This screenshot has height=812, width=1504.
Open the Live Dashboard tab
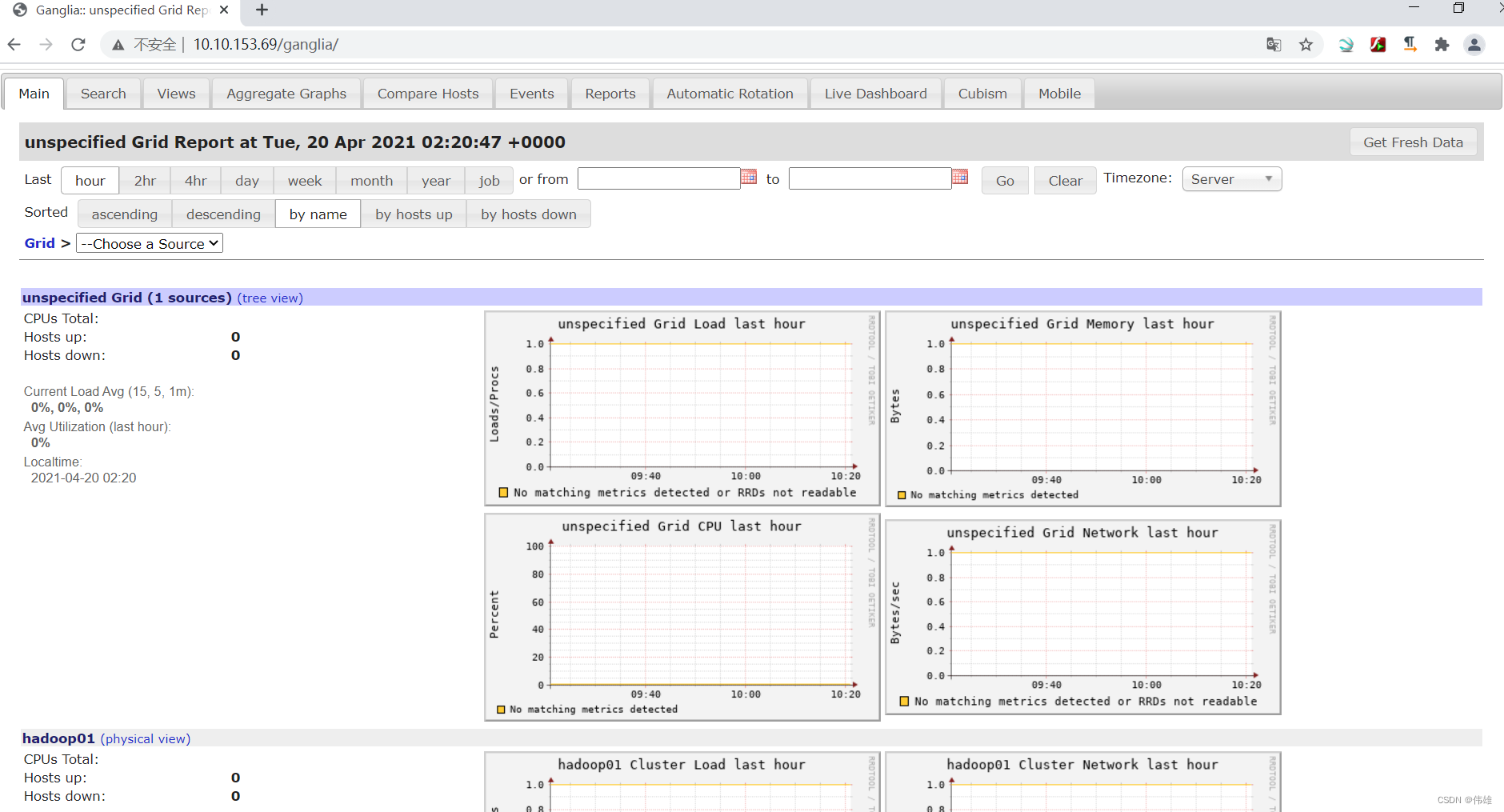[876, 94]
